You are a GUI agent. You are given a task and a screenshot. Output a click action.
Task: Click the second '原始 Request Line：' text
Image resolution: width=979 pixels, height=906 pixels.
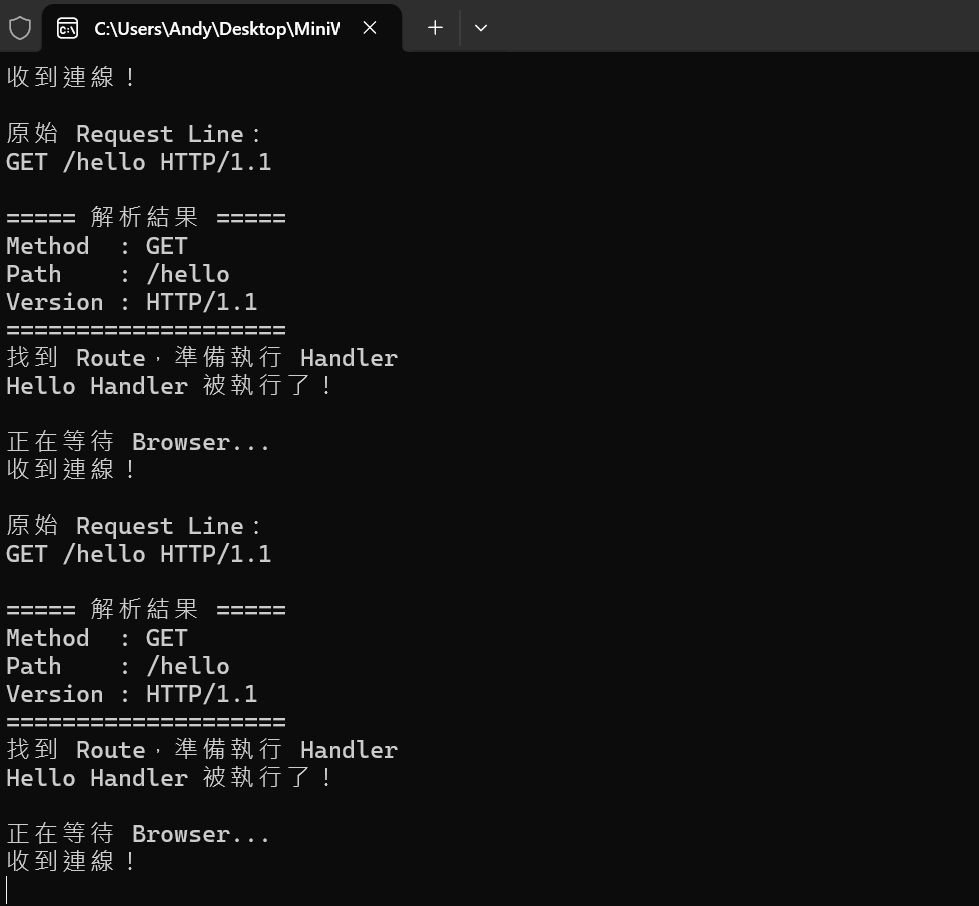(134, 526)
